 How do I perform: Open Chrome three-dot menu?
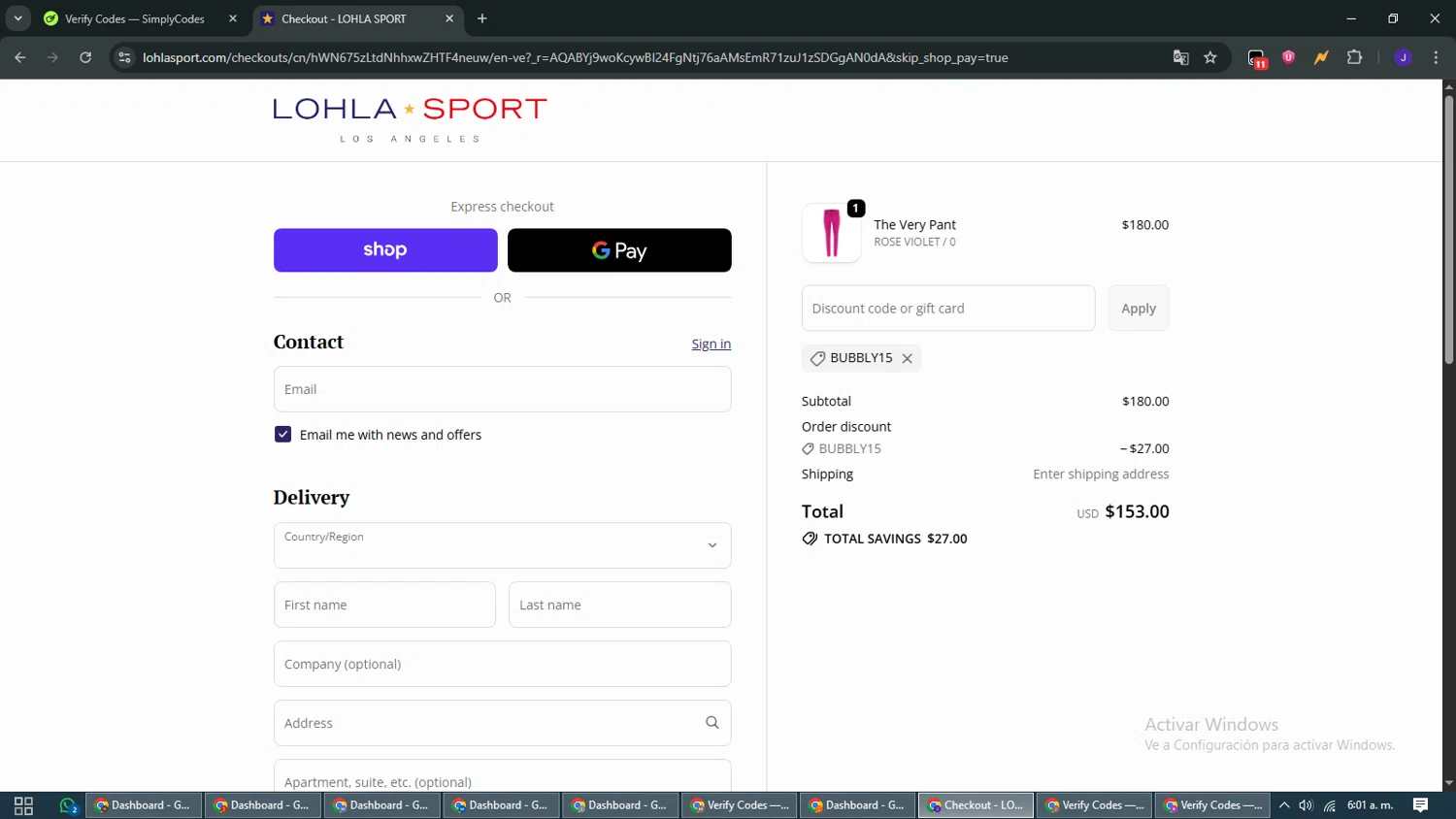point(1436,57)
